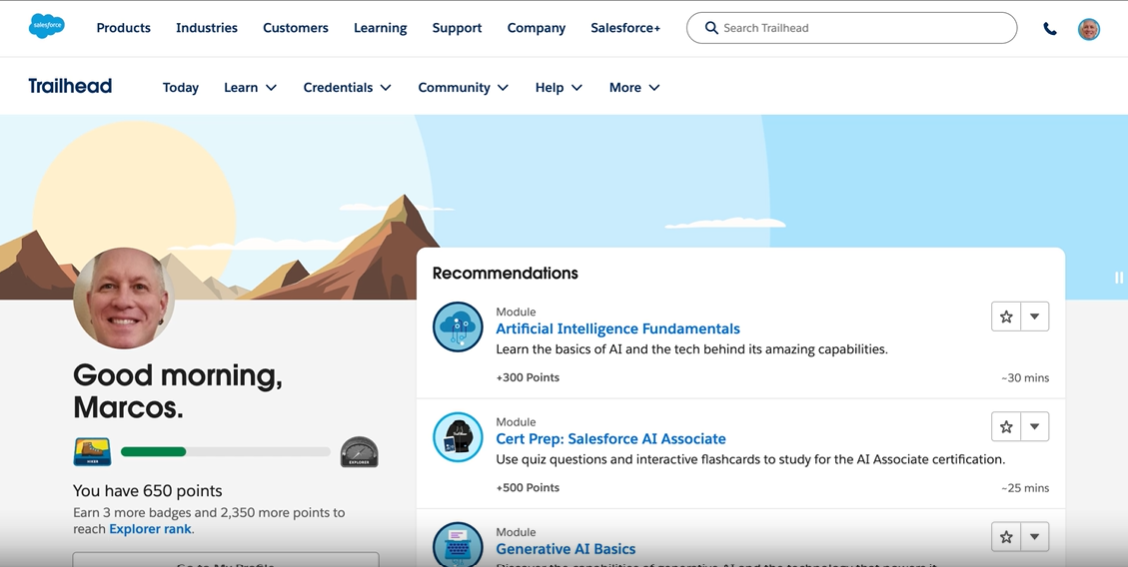Click the ~30 mins duration text

point(1024,378)
